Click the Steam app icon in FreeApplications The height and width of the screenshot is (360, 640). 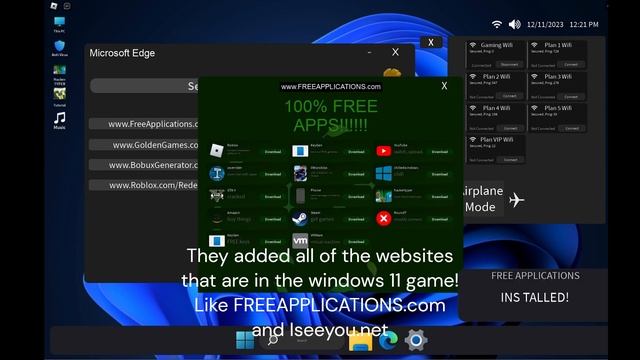point(300,218)
